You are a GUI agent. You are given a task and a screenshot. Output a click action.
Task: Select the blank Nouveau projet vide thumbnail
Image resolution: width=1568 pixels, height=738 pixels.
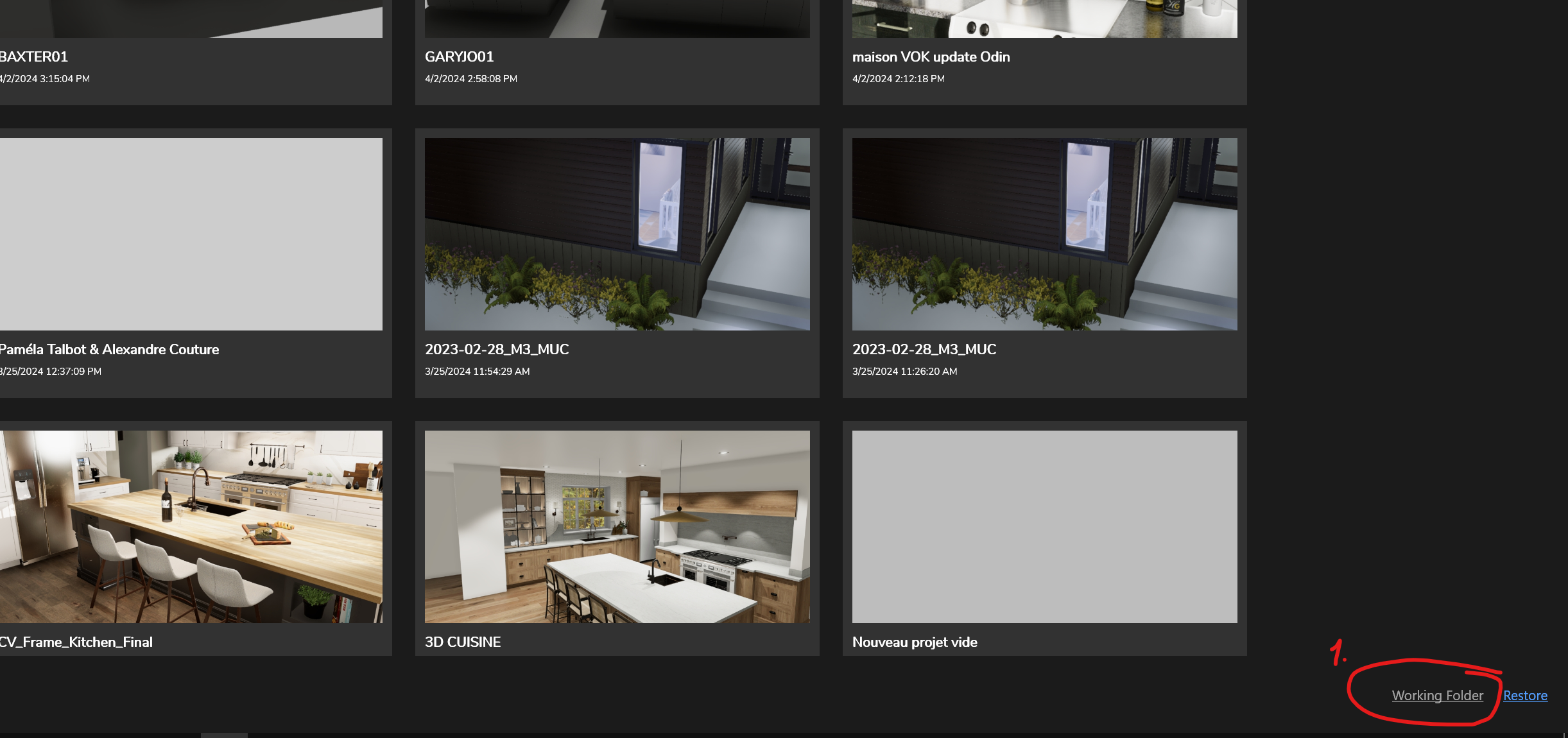tap(1044, 526)
